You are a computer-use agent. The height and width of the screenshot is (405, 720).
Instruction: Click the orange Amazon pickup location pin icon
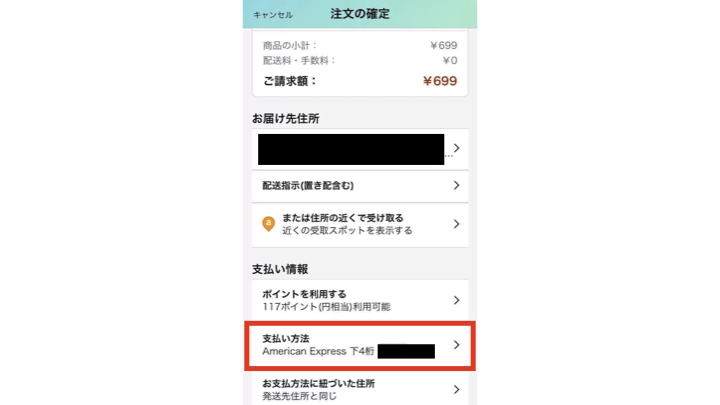coord(269,224)
